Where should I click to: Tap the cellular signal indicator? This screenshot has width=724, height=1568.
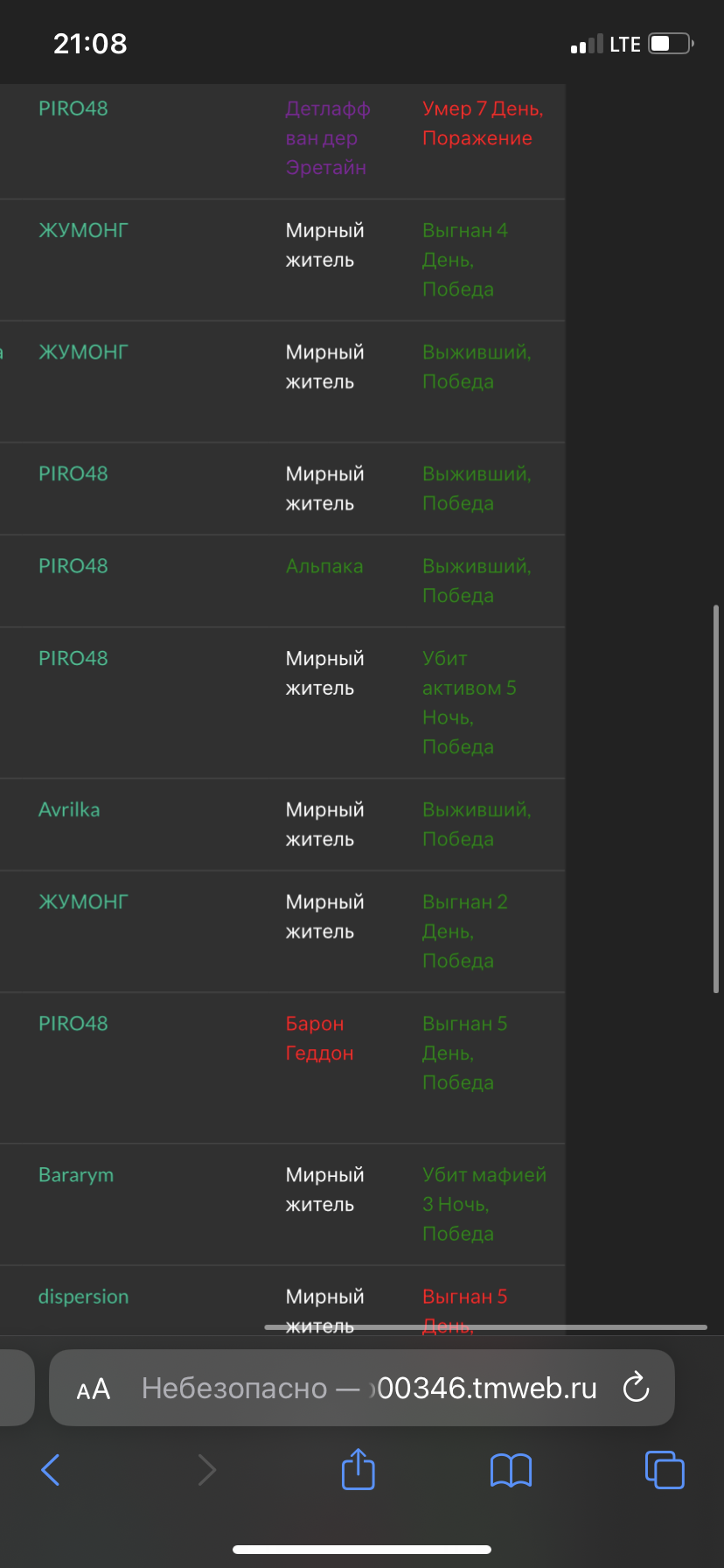coord(588,42)
